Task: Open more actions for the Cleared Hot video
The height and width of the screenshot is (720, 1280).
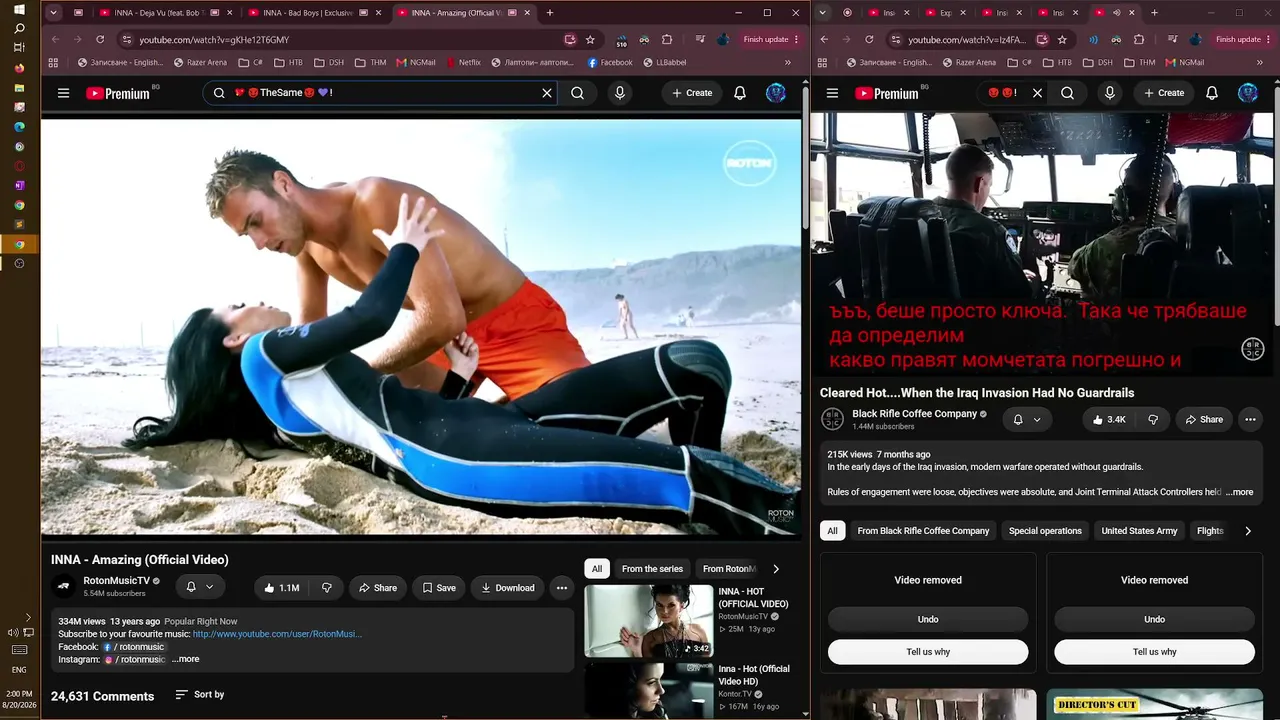Action: click(x=1250, y=420)
